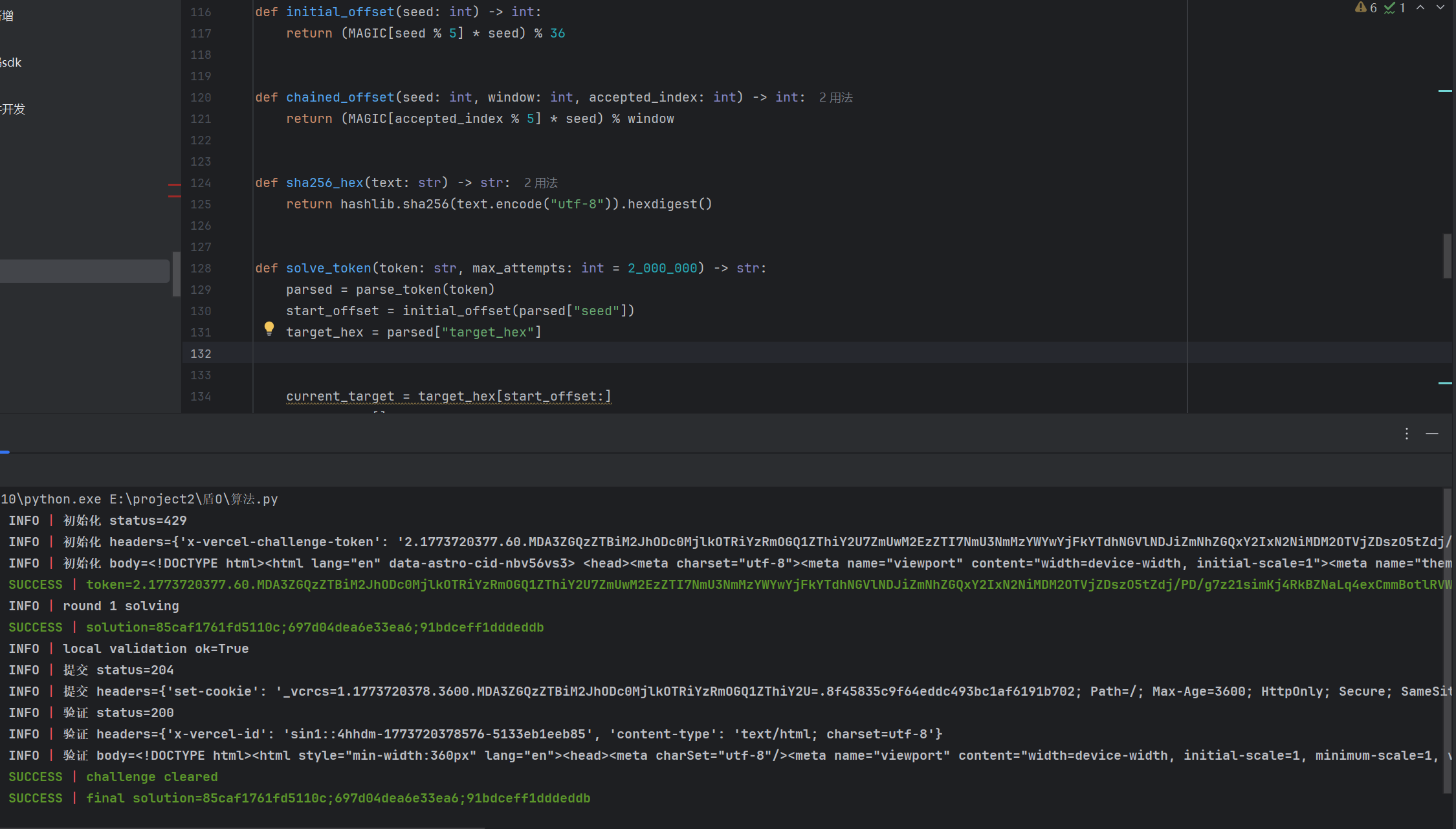Image resolution: width=1456 pixels, height=829 pixels.
Task: Toggle breakpoint at line 120 gutter
Action: click(201, 98)
